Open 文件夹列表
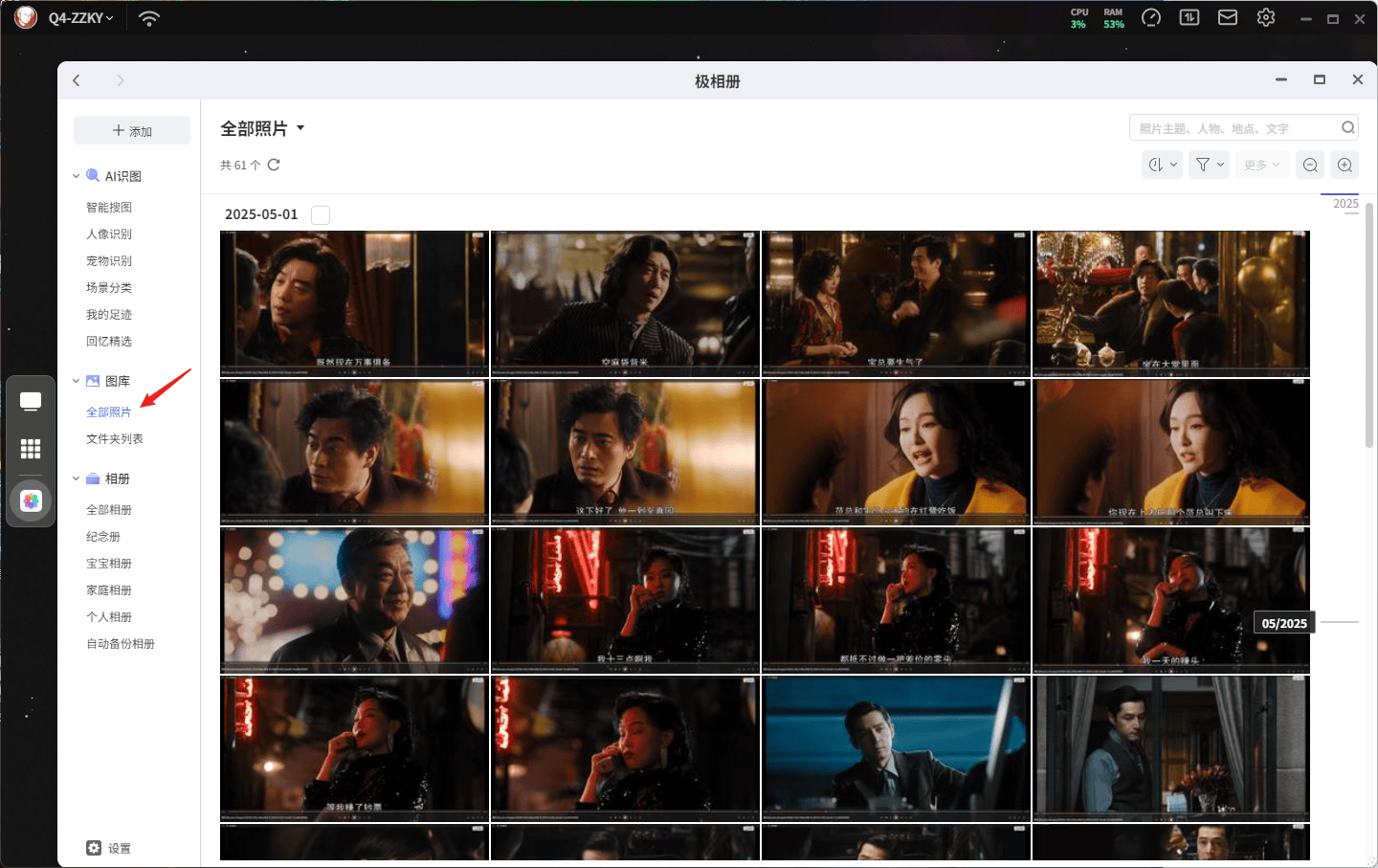Screen dimensions: 1378x868 (x=115, y=438)
